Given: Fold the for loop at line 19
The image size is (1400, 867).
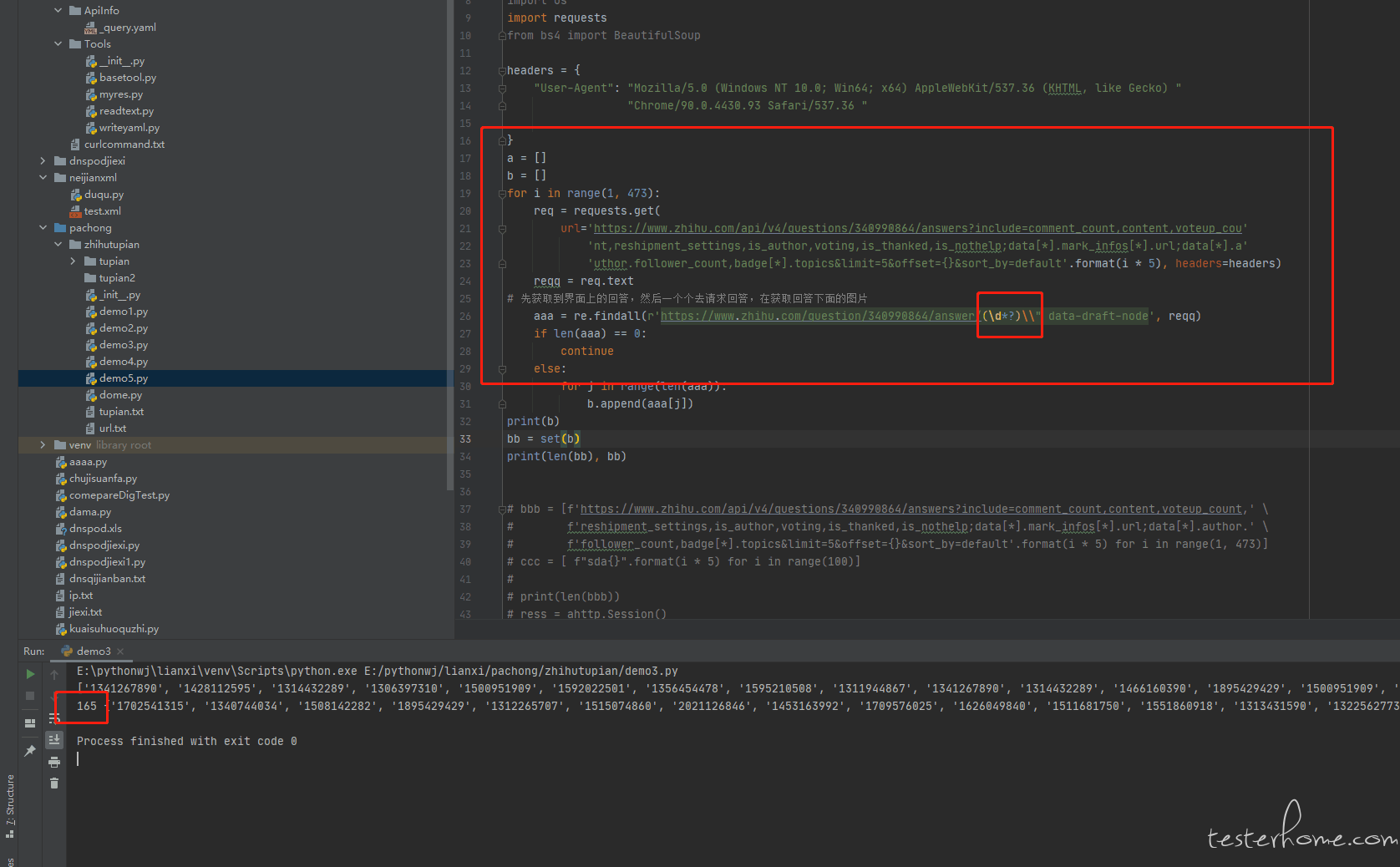Looking at the screenshot, I should pyautogui.click(x=502, y=194).
